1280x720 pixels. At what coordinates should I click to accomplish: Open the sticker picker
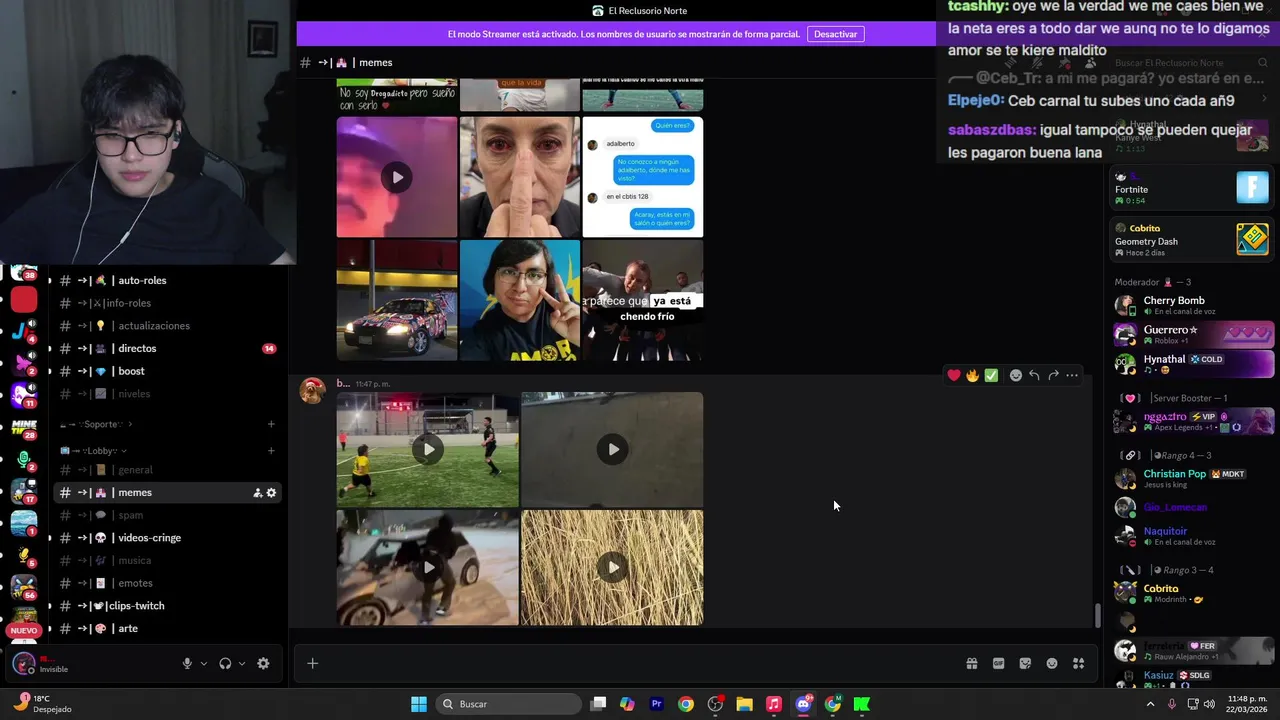coord(1025,663)
